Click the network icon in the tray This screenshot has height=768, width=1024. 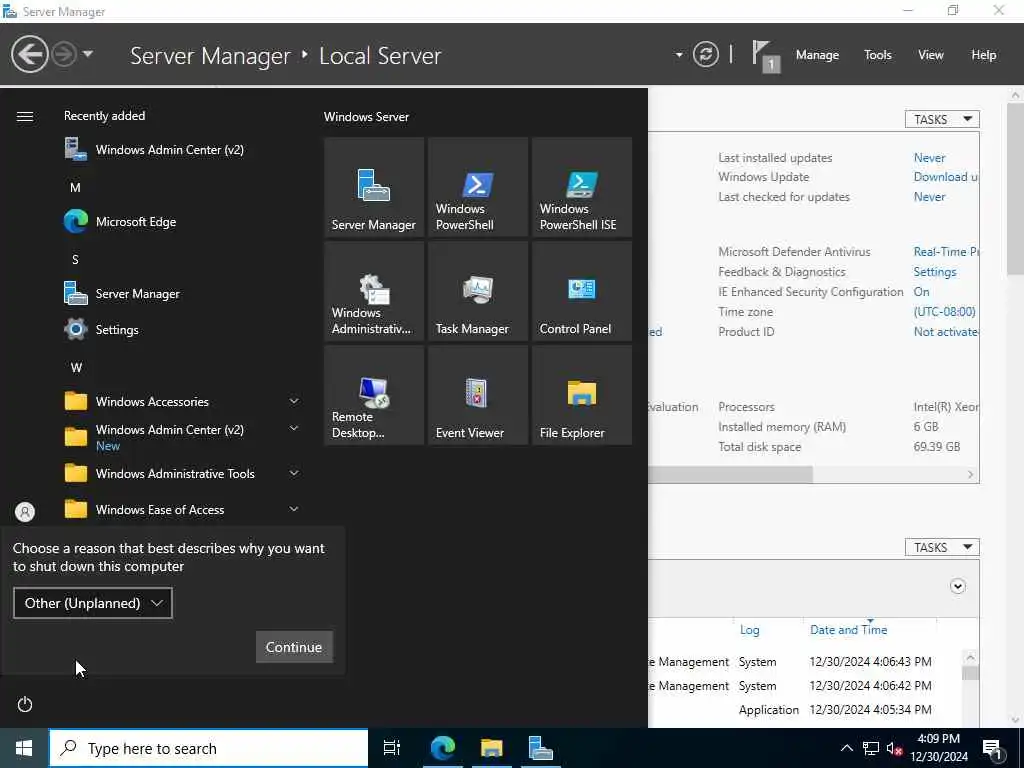[x=871, y=748]
